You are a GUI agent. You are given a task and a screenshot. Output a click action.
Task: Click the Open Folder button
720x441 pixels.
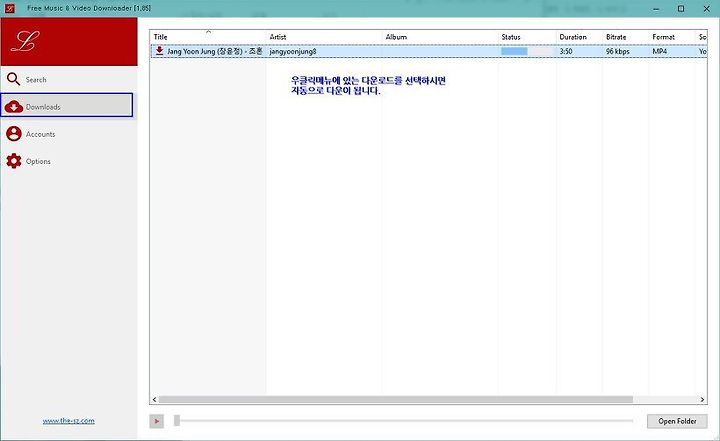(677, 421)
